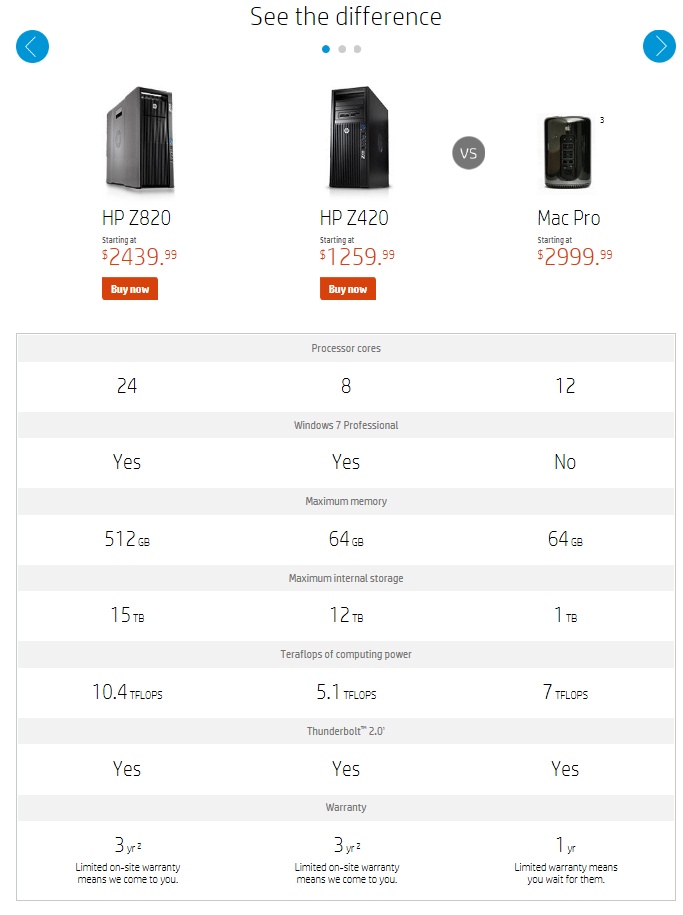
Task: Click the $1259.99 price of HP Z420
Action: (357, 256)
